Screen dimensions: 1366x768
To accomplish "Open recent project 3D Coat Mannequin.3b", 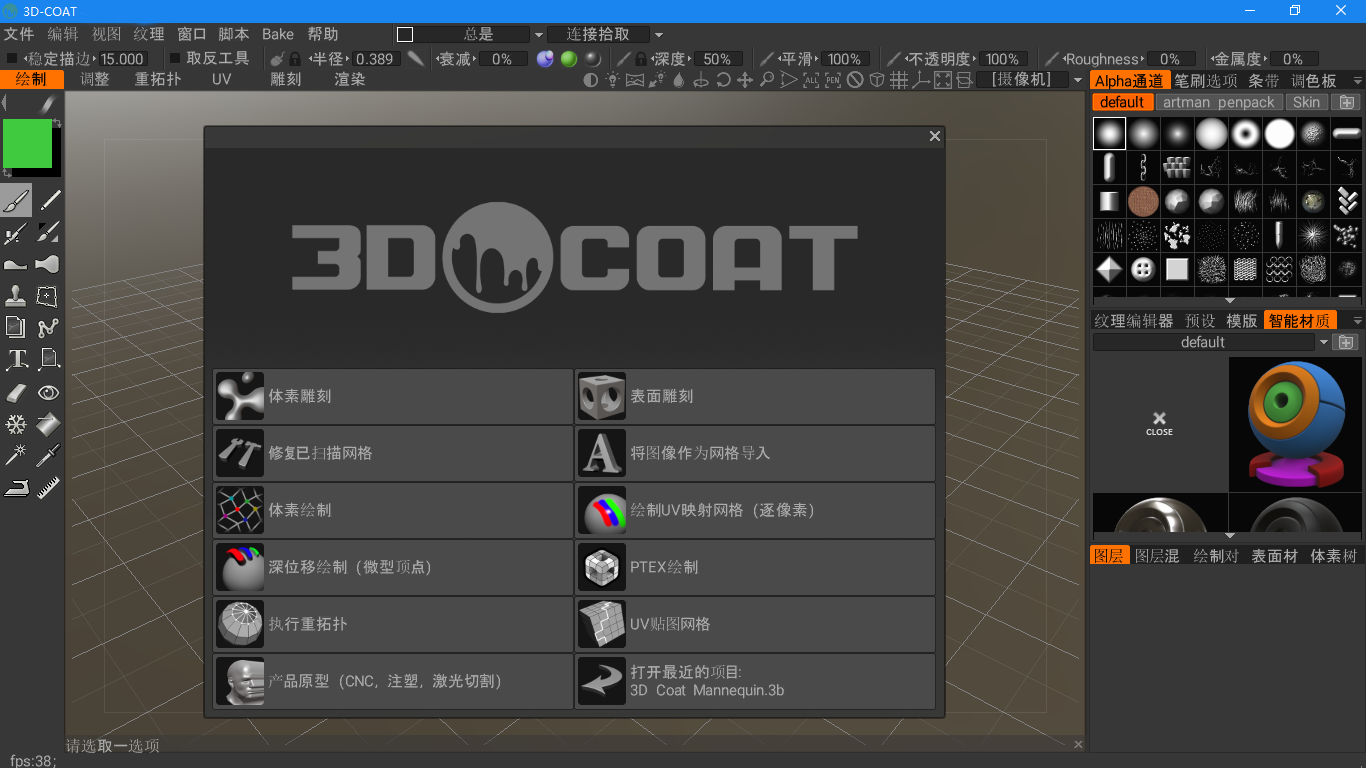I will [x=755, y=681].
